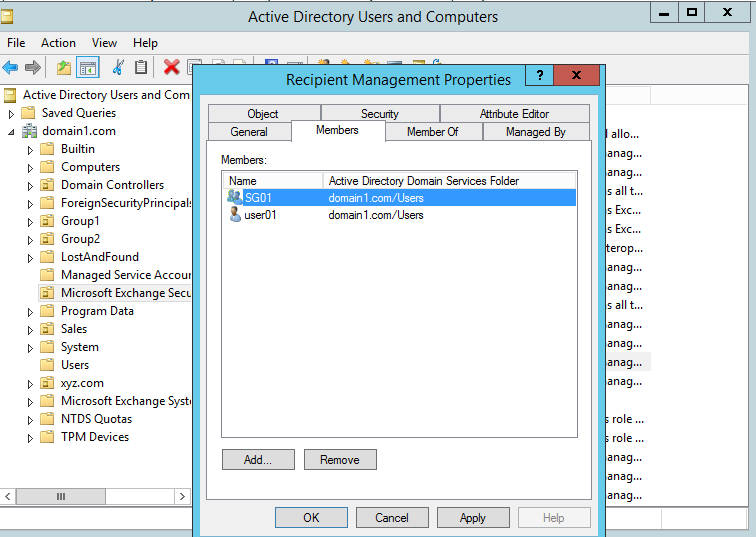
Task: Switch to the Security tab
Action: (380, 114)
